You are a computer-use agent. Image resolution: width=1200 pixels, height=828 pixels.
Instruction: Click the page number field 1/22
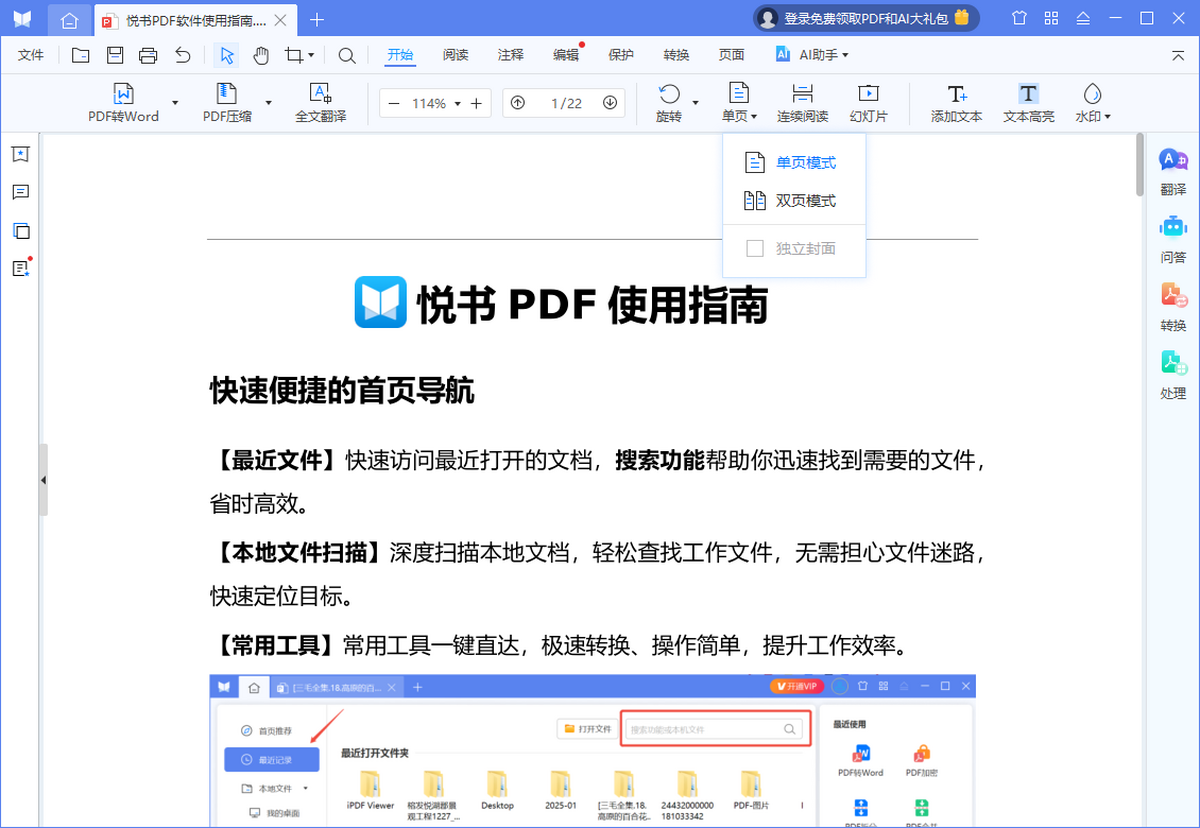tap(566, 103)
